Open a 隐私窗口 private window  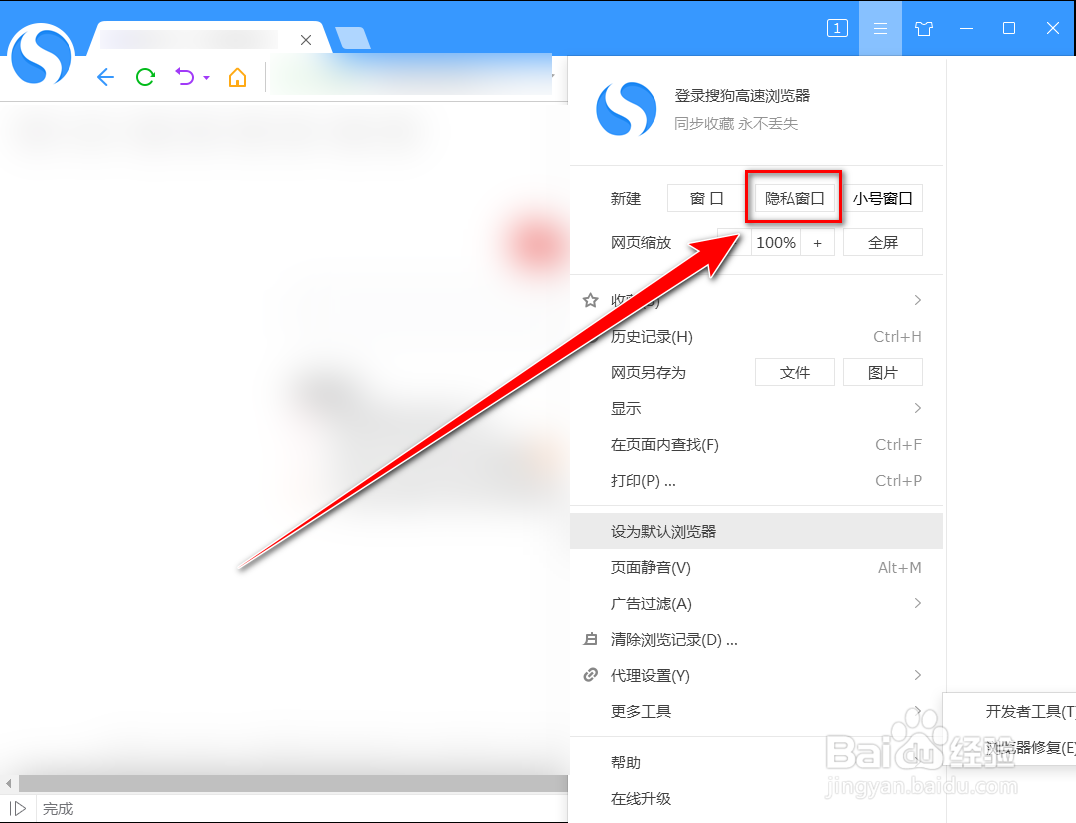(793, 198)
